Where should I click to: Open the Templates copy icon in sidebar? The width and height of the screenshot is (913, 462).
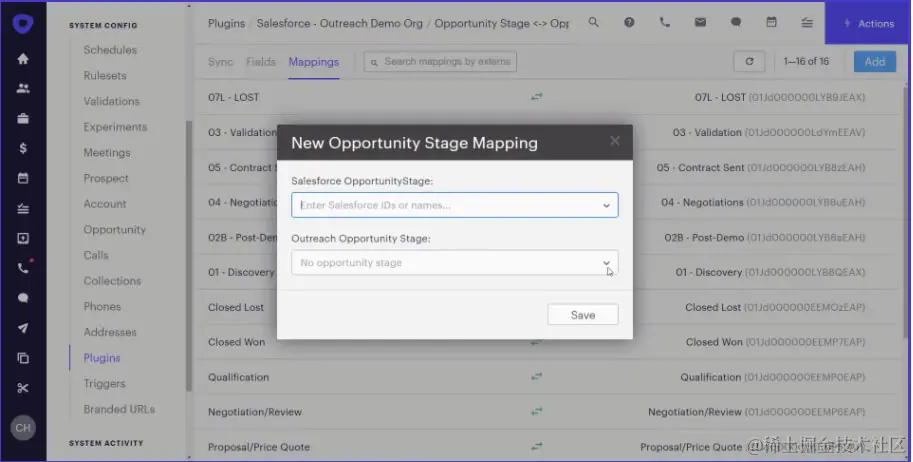click(x=23, y=358)
